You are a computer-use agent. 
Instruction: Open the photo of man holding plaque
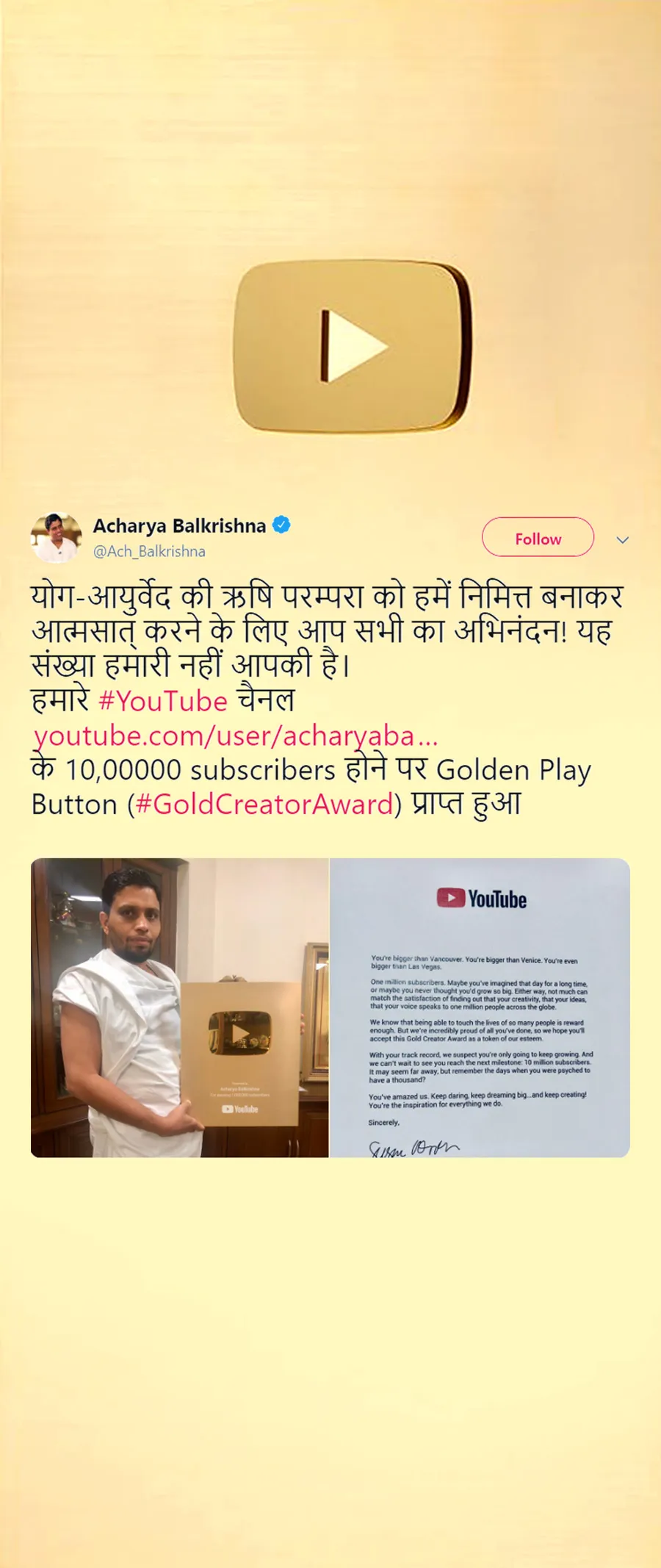tap(179, 1008)
